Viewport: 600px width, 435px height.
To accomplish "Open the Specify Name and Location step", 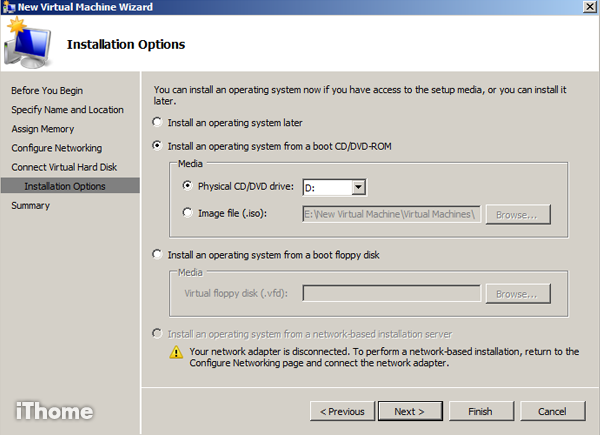I will tap(67, 110).
